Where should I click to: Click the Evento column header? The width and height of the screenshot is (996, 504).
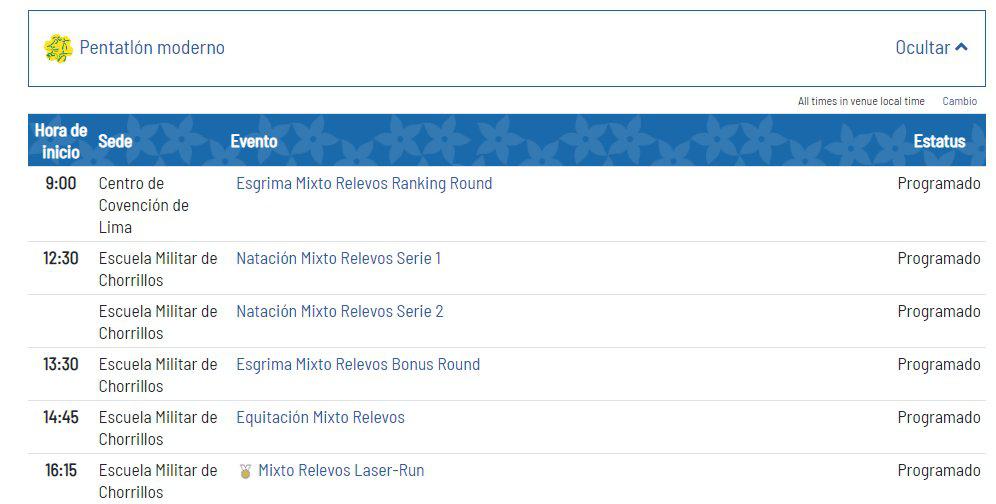pyautogui.click(x=254, y=141)
